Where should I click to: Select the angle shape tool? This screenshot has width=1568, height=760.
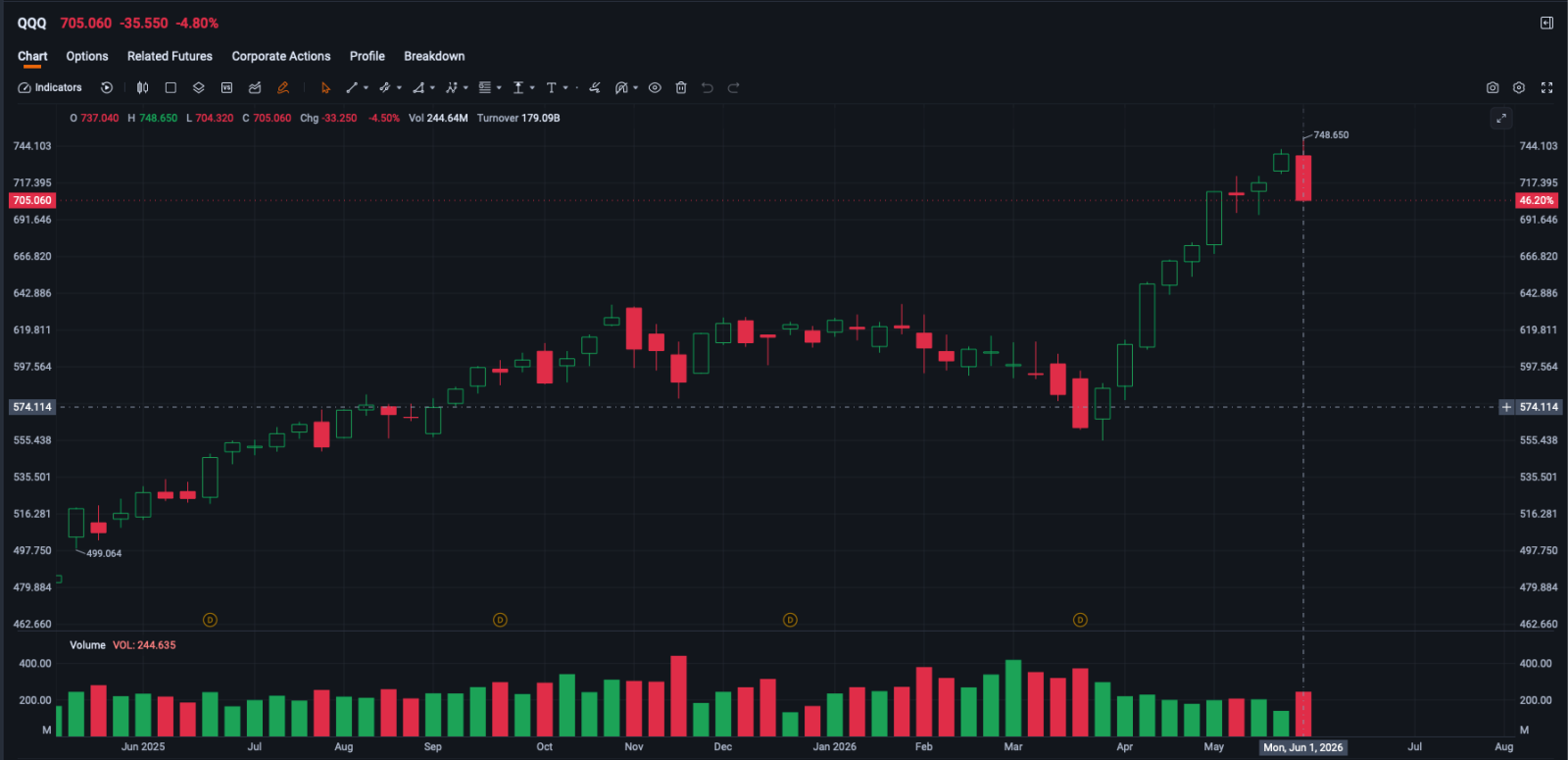tap(418, 87)
